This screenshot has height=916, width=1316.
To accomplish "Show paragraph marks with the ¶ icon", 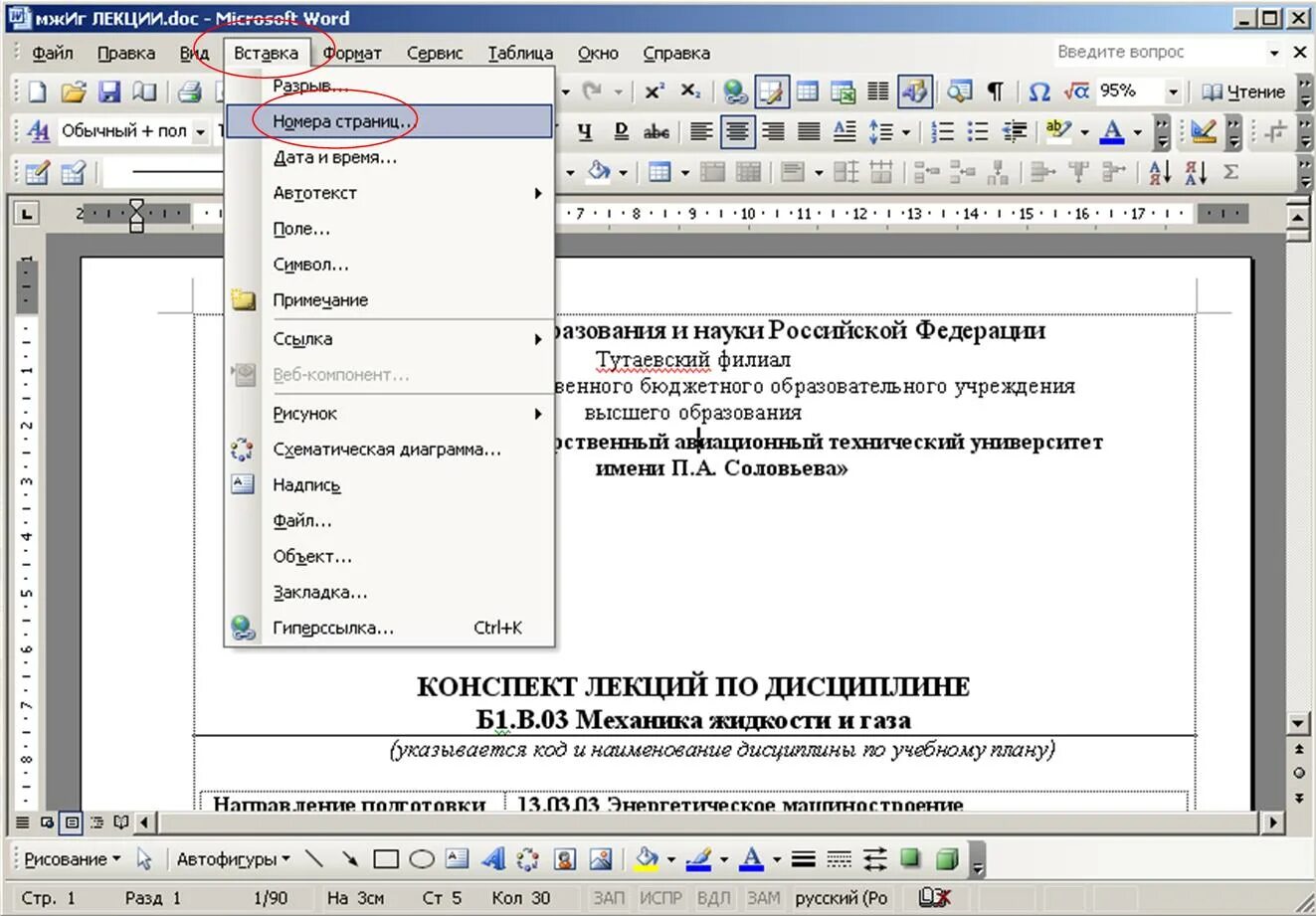I will pos(995,92).
